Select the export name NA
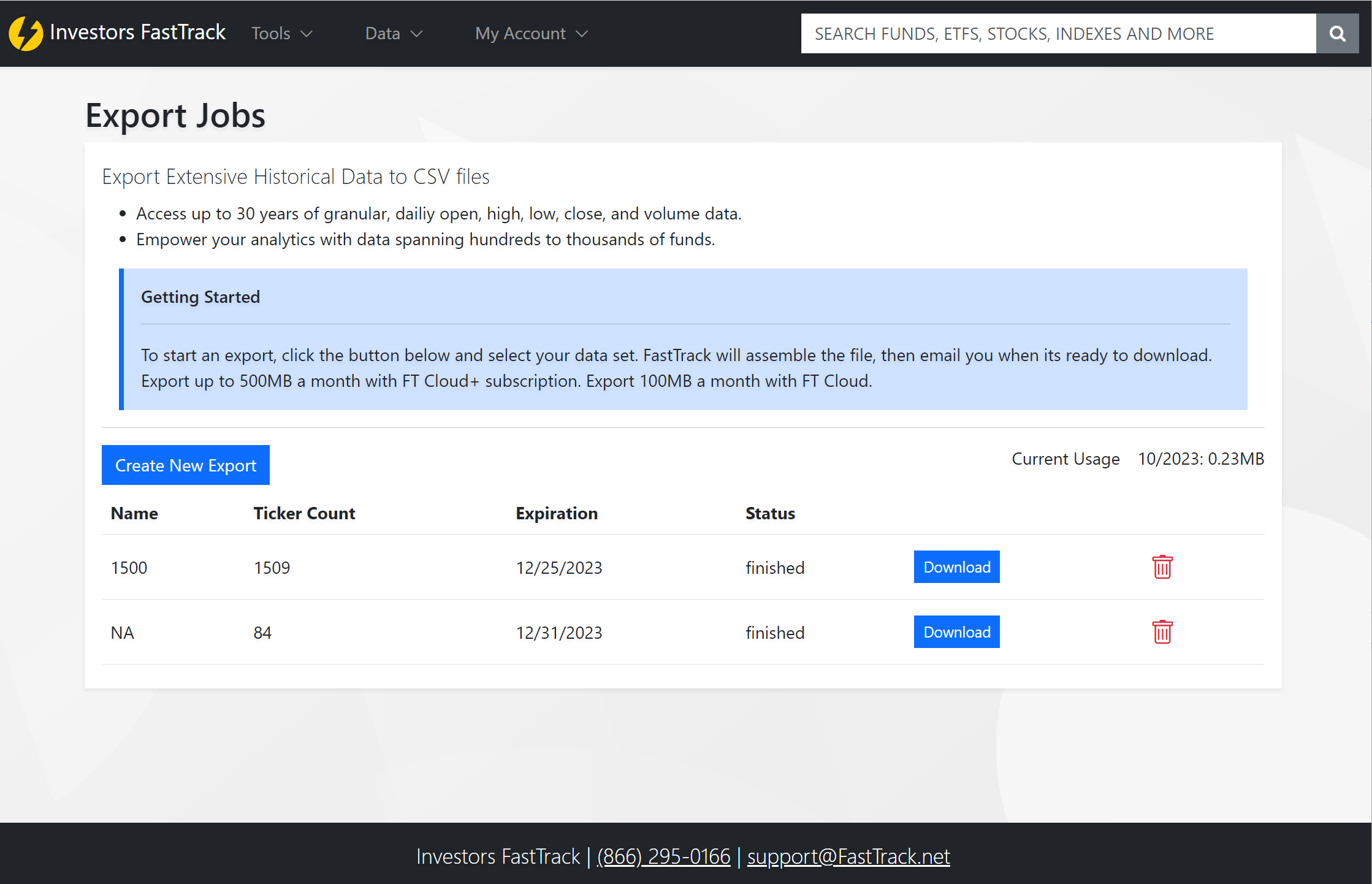 coord(123,633)
